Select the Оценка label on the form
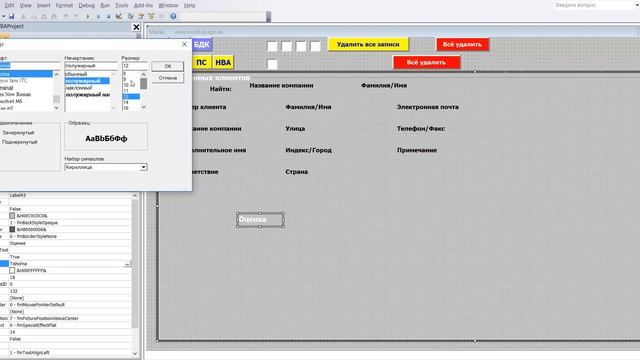Screen dimensions: 640x360 click(x=260, y=220)
